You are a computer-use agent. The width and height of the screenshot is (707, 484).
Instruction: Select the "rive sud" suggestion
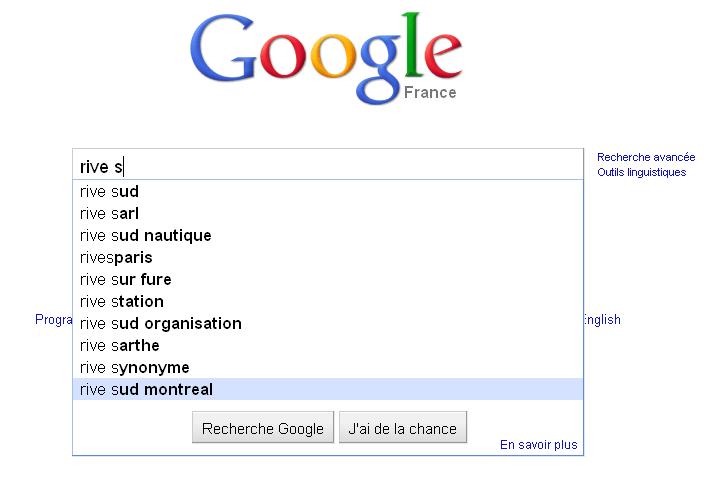click(x=328, y=191)
